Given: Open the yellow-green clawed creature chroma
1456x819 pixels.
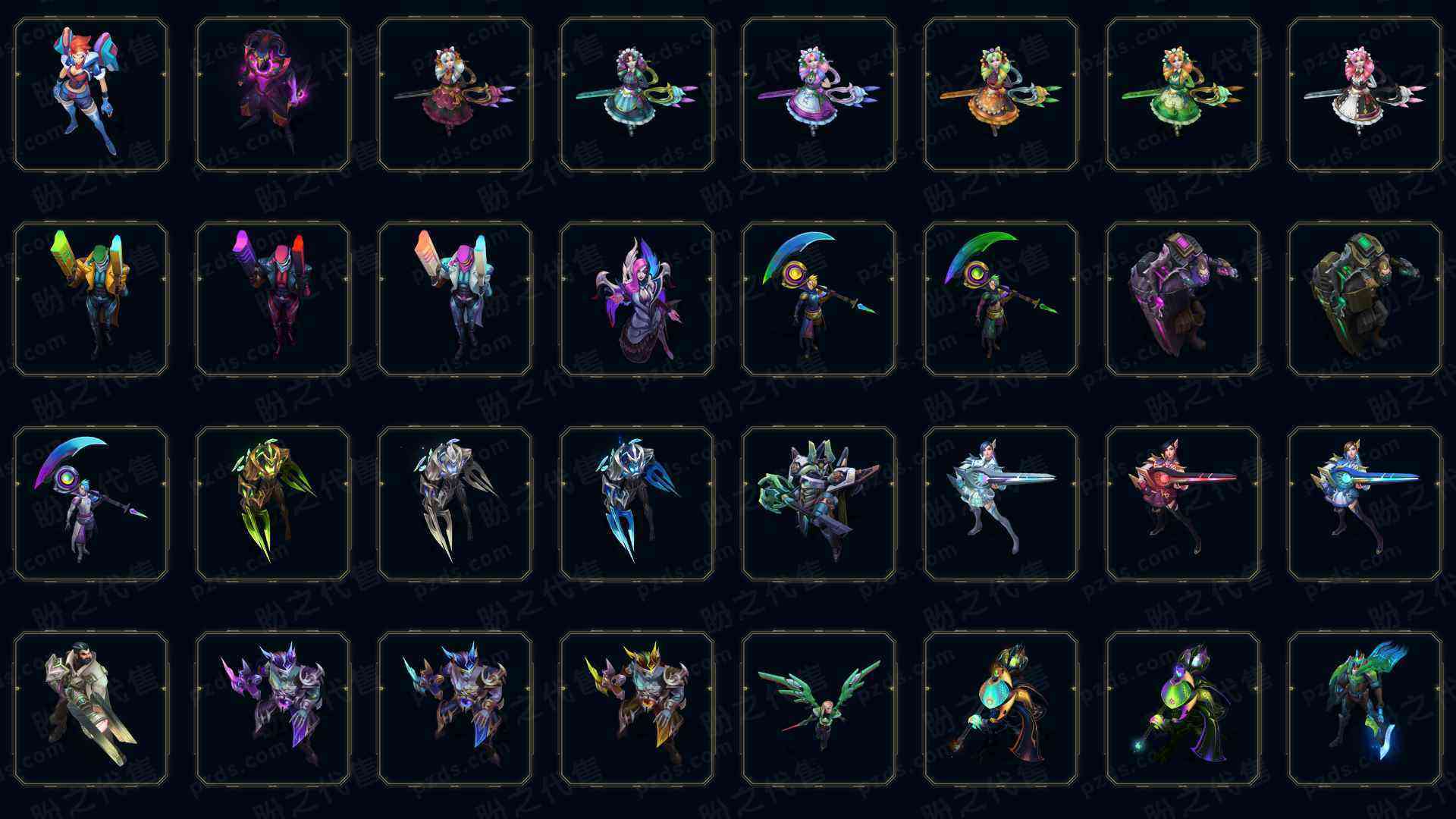Looking at the screenshot, I should [273, 504].
